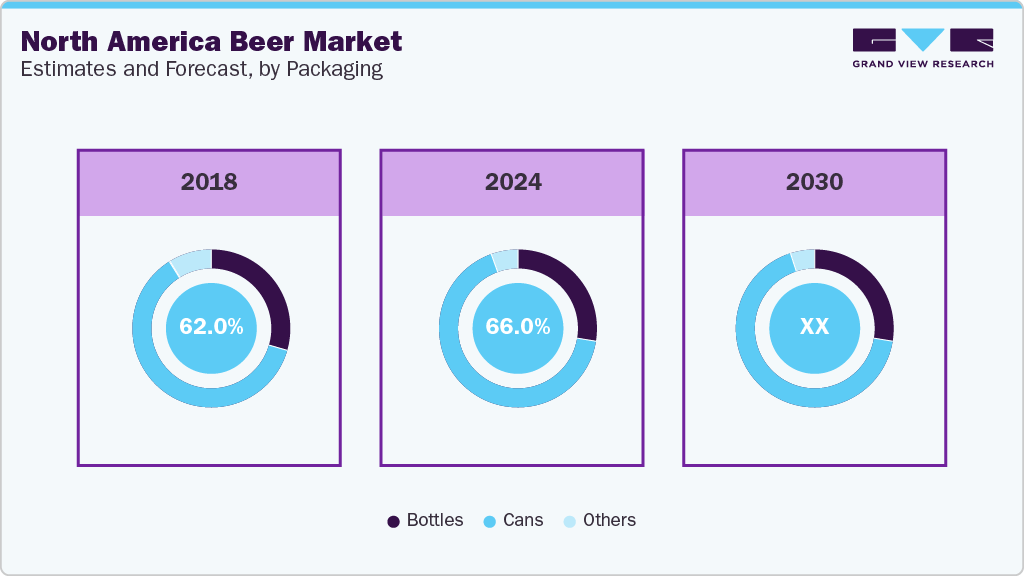The image size is (1024, 576).
Task: Click the 2030 panel header
Action: pos(814,182)
